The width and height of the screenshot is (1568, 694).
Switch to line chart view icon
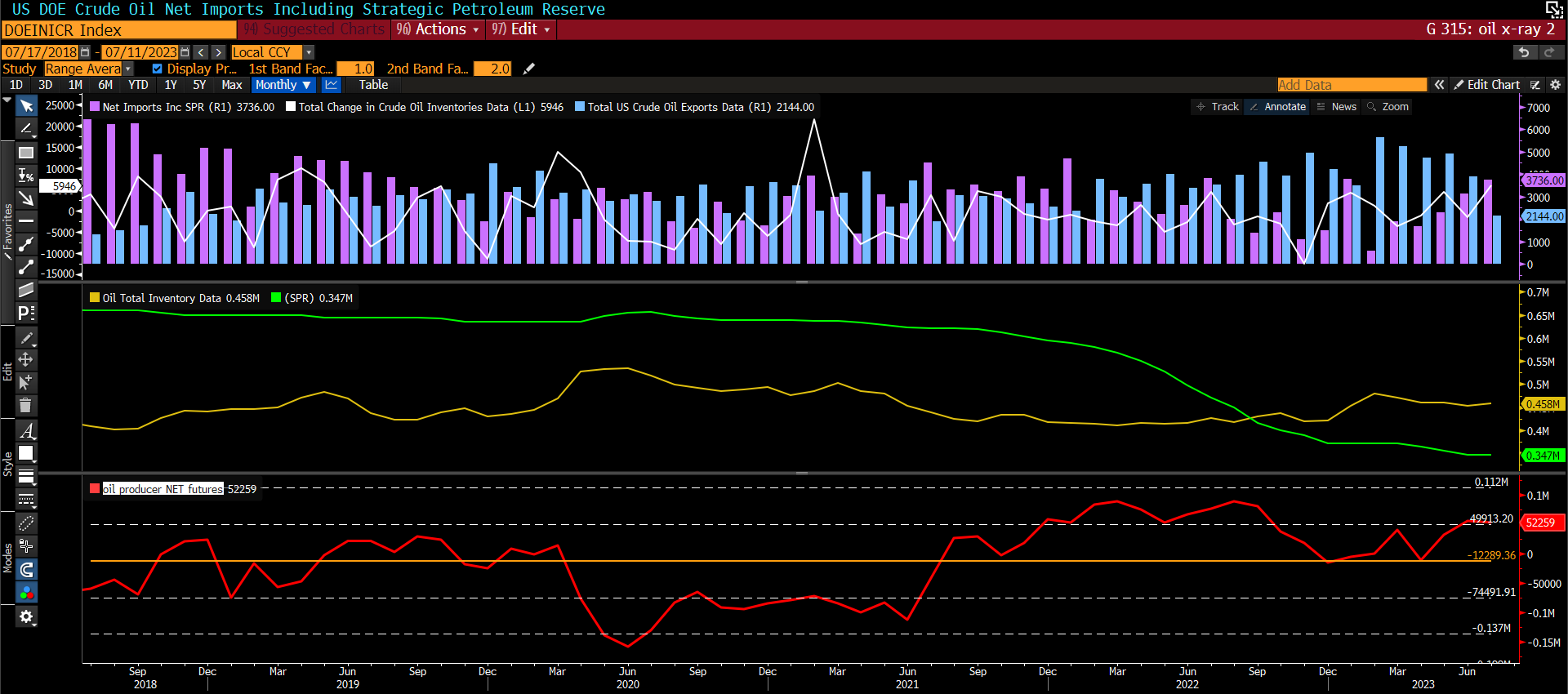tap(331, 85)
